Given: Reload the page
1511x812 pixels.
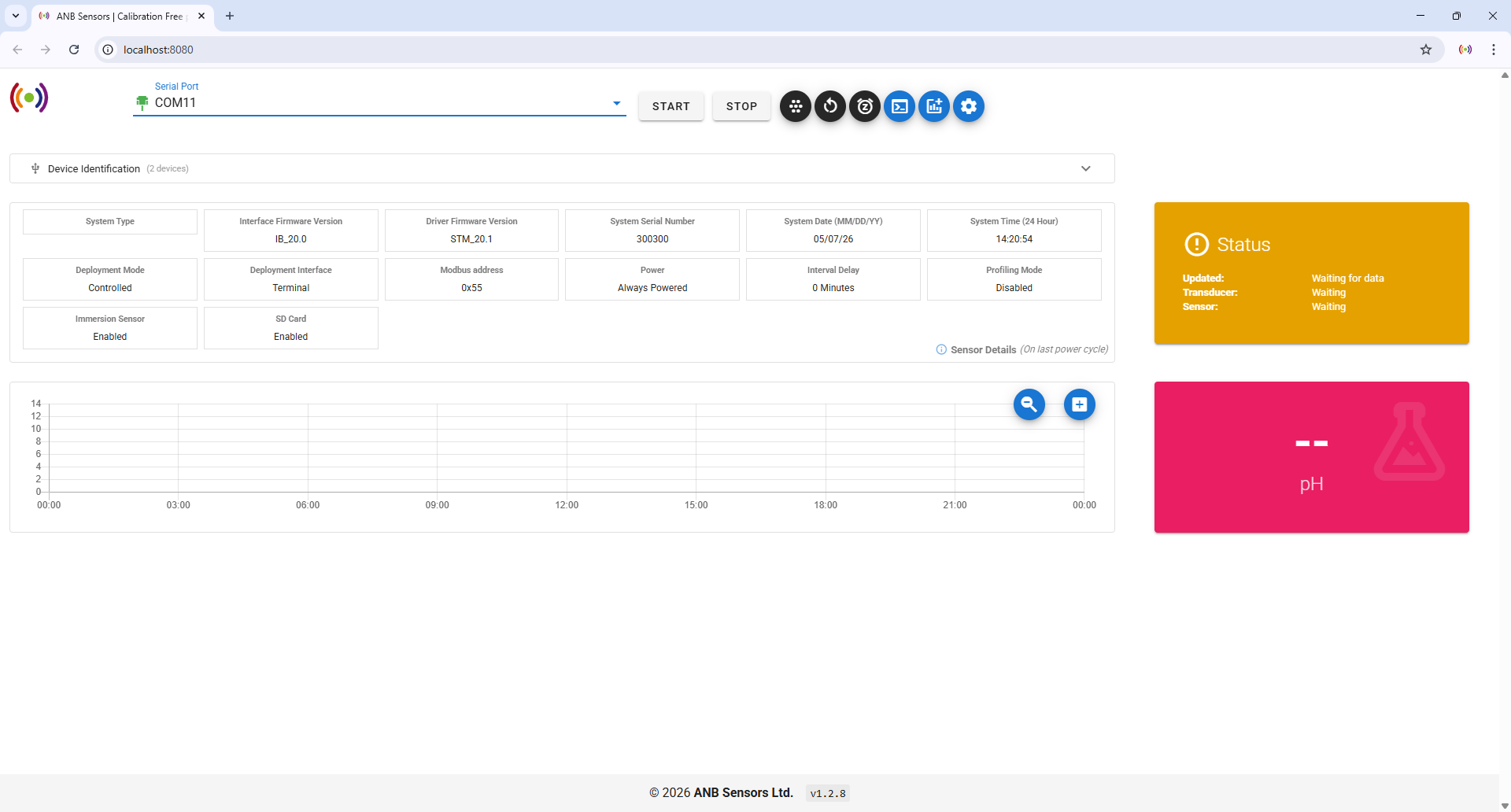Looking at the screenshot, I should [74, 50].
